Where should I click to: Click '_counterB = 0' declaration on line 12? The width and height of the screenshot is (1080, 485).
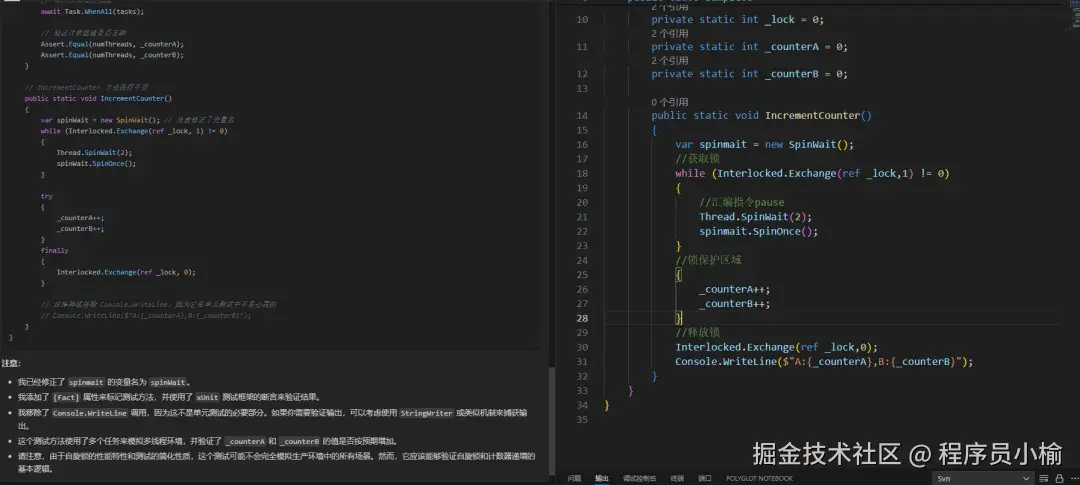point(806,74)
